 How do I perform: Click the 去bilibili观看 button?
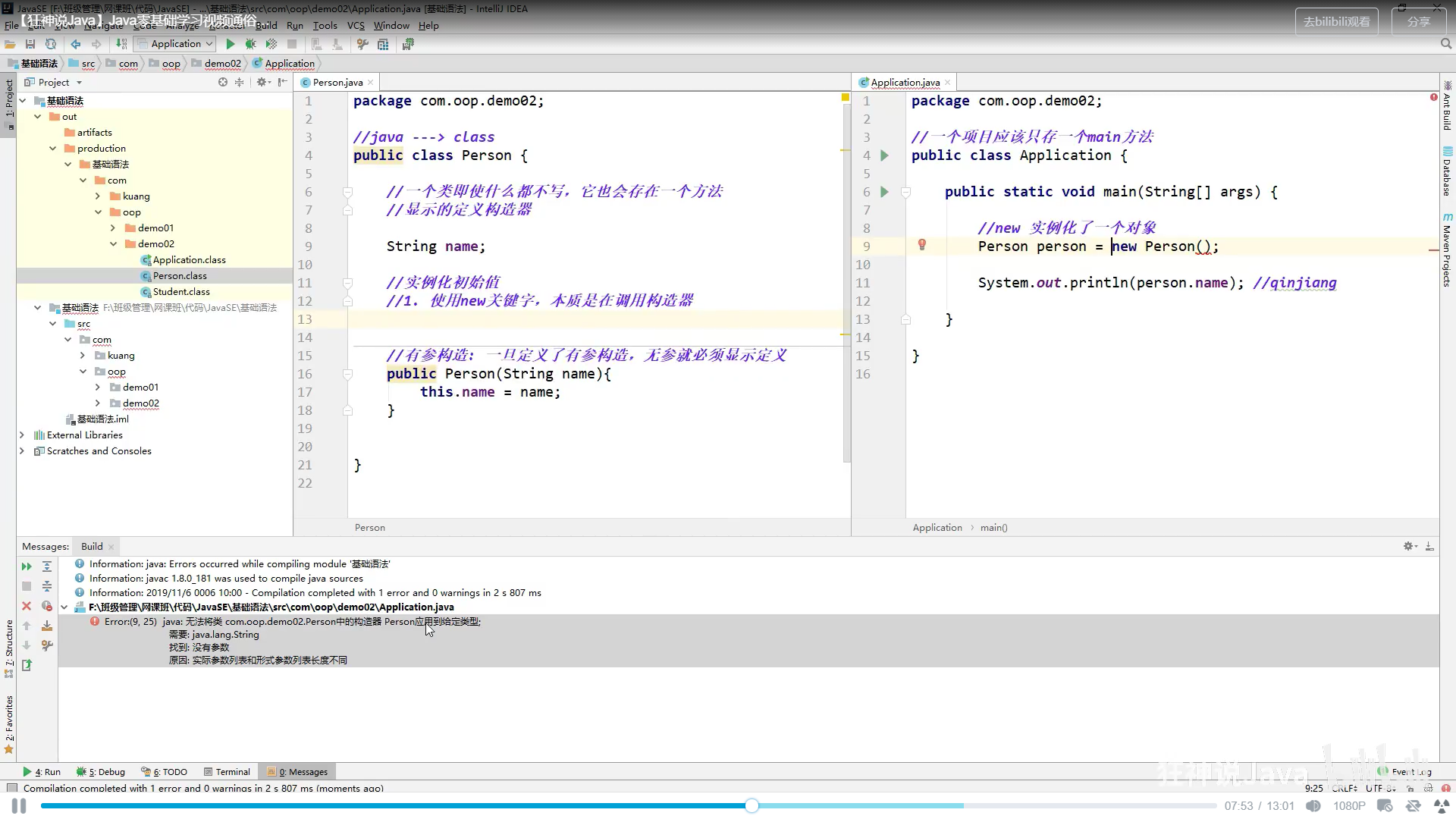click(1336, 21)
